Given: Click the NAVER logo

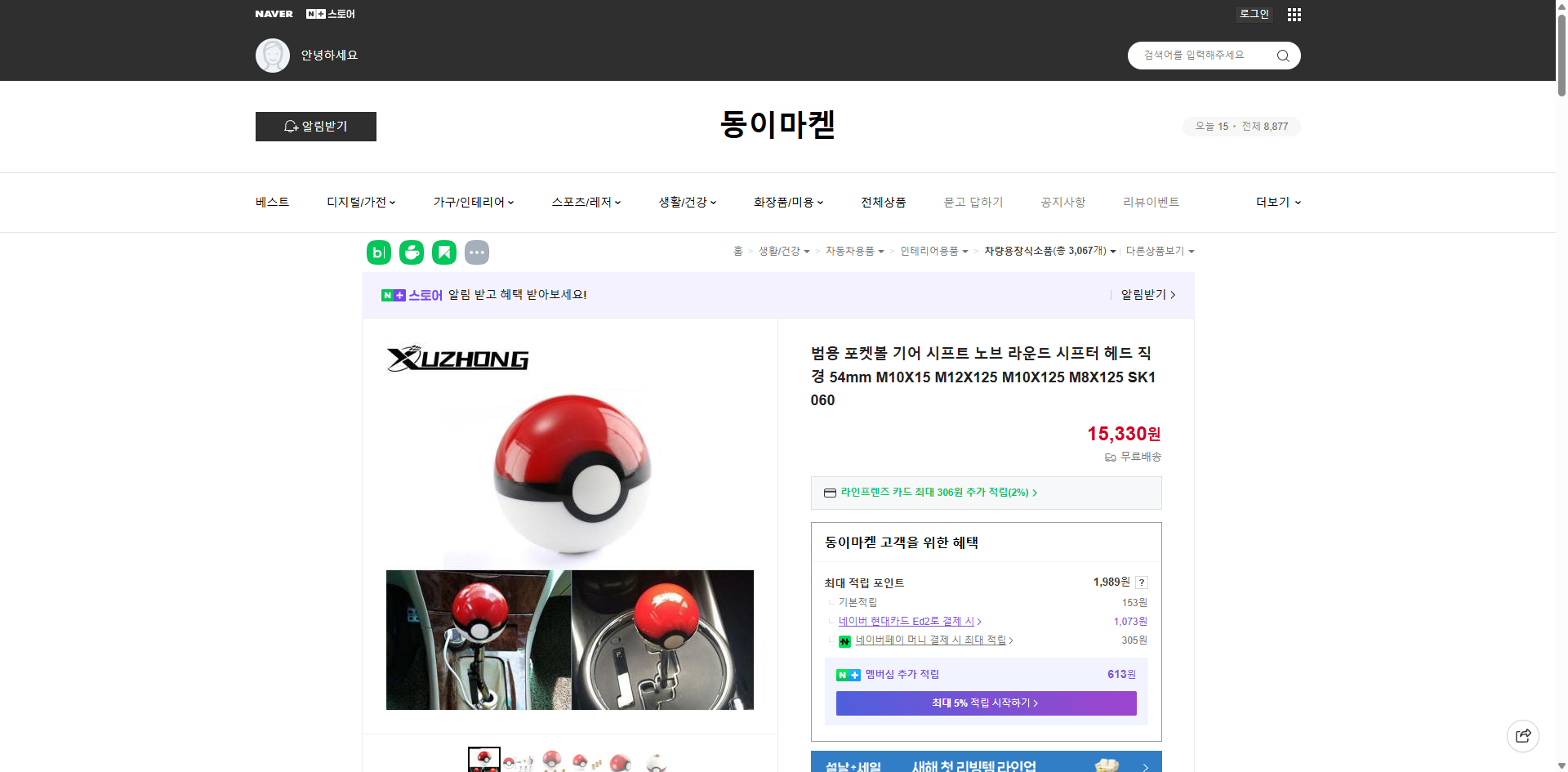Looking at the screenshot, I should tap(274, 14).
